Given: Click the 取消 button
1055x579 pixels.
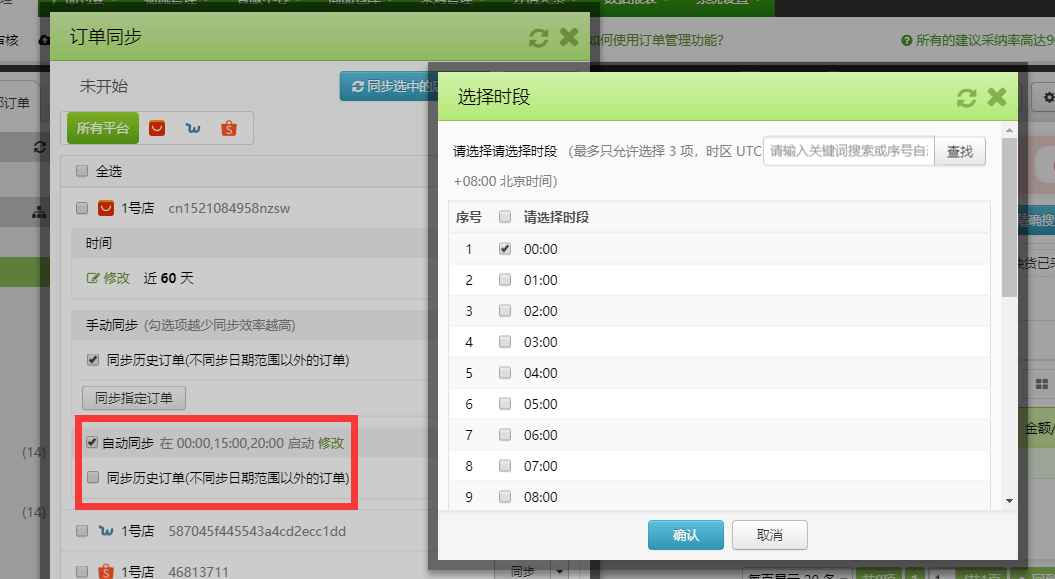Looking at the screenshot, I should [x=770, y=535].
